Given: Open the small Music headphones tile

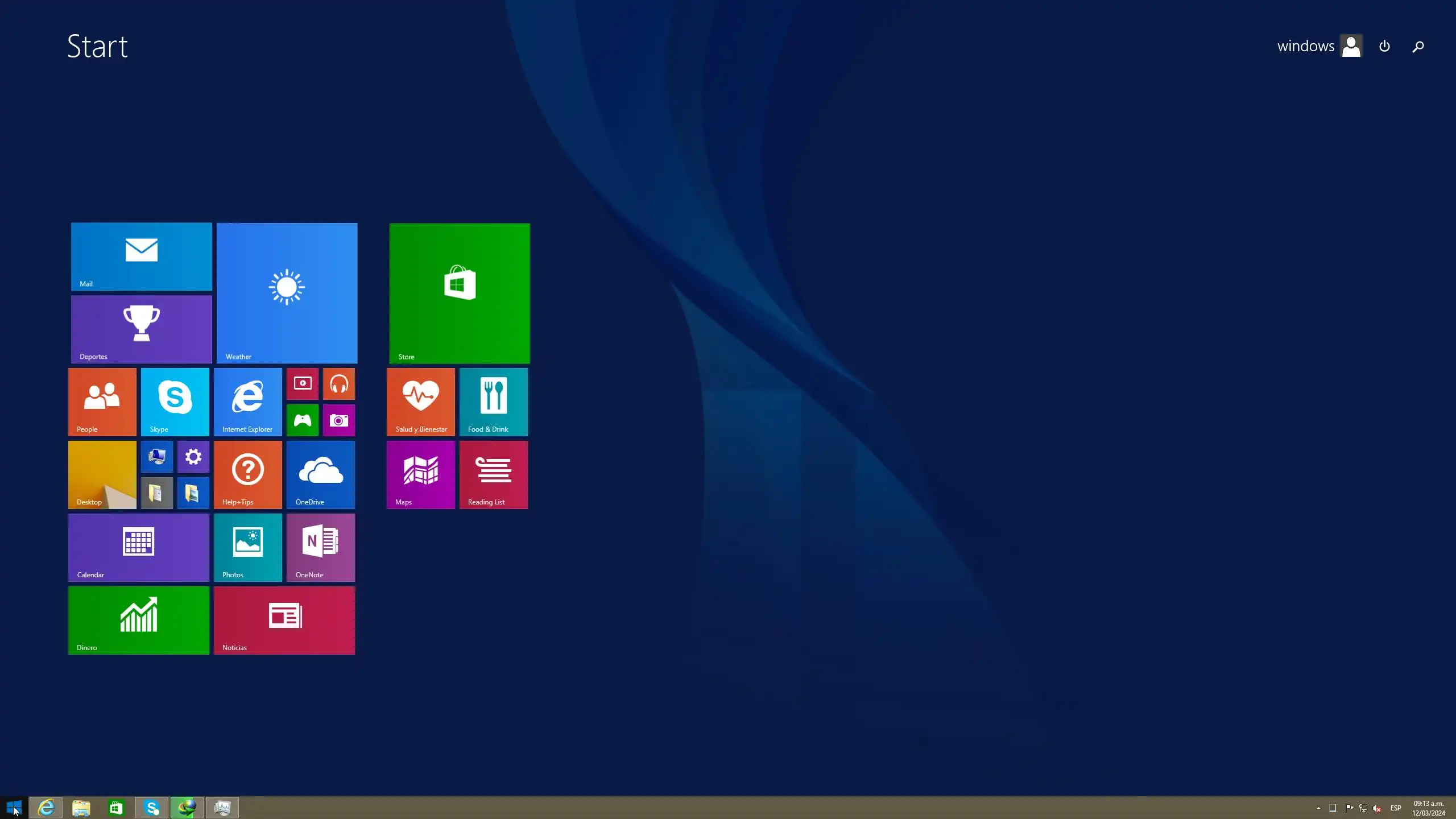Looking at the screenshot, I should click(338, 384).
